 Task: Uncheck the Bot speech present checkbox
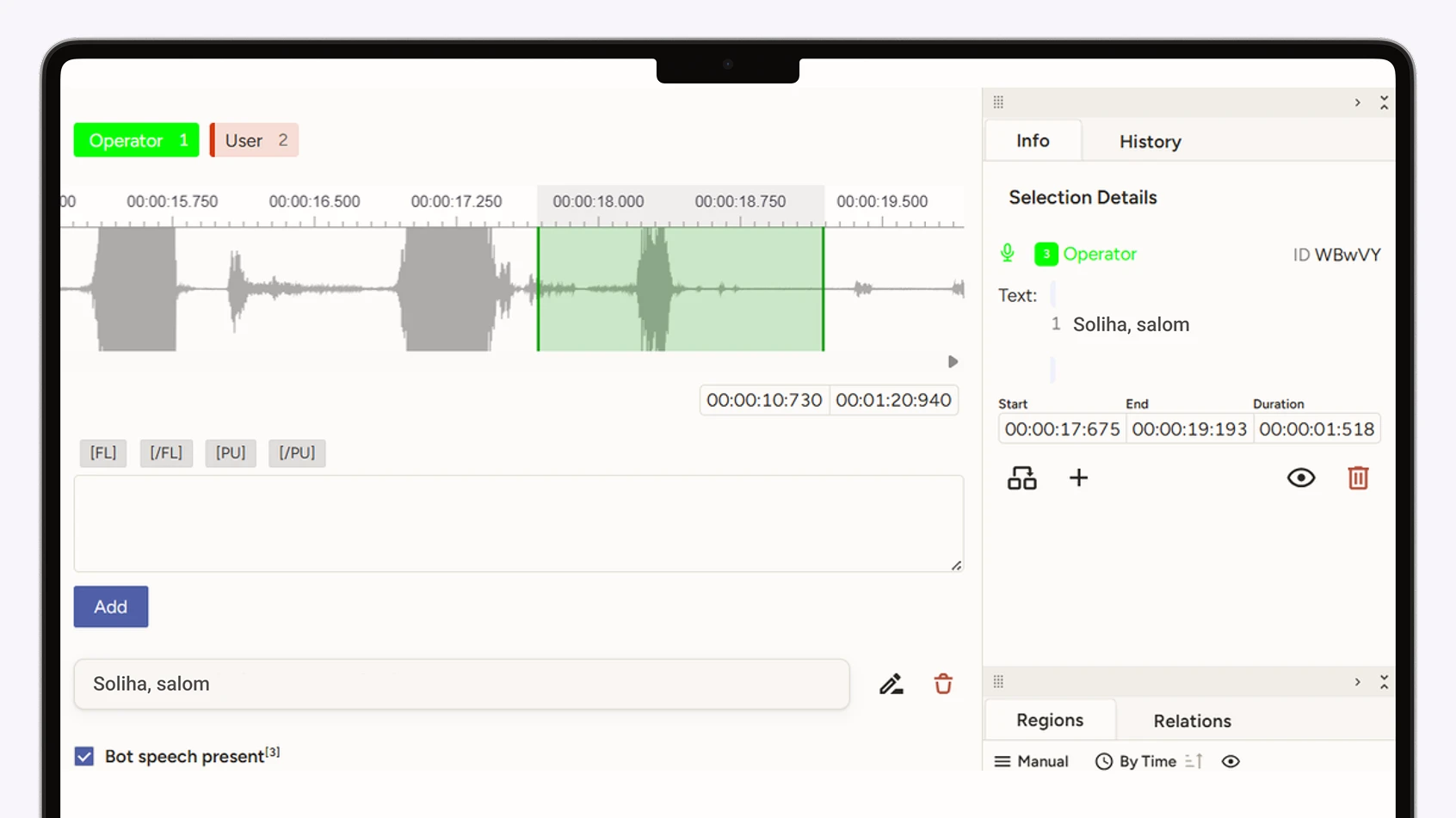(x=84, y=756)
